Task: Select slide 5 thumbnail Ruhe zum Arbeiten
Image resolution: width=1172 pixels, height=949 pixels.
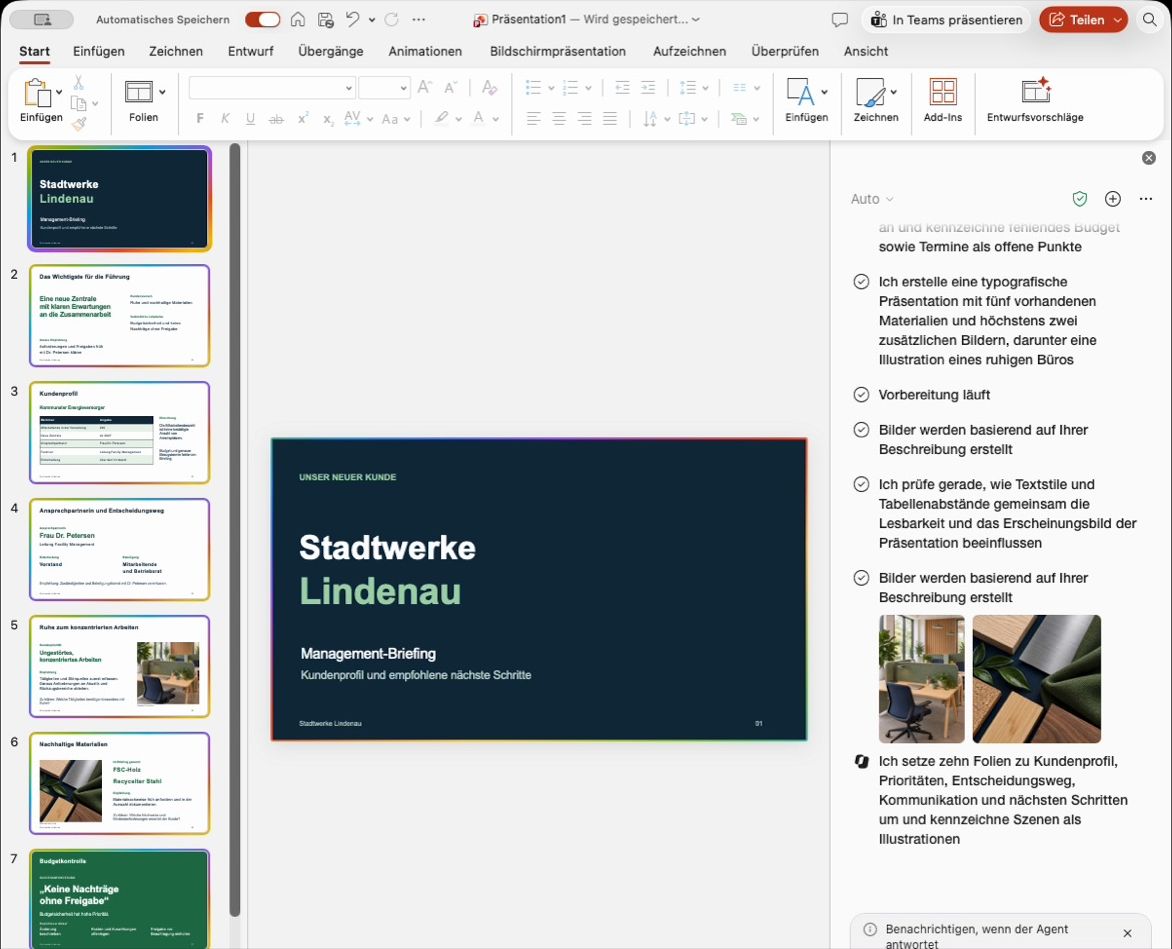Action: [120, 667]
